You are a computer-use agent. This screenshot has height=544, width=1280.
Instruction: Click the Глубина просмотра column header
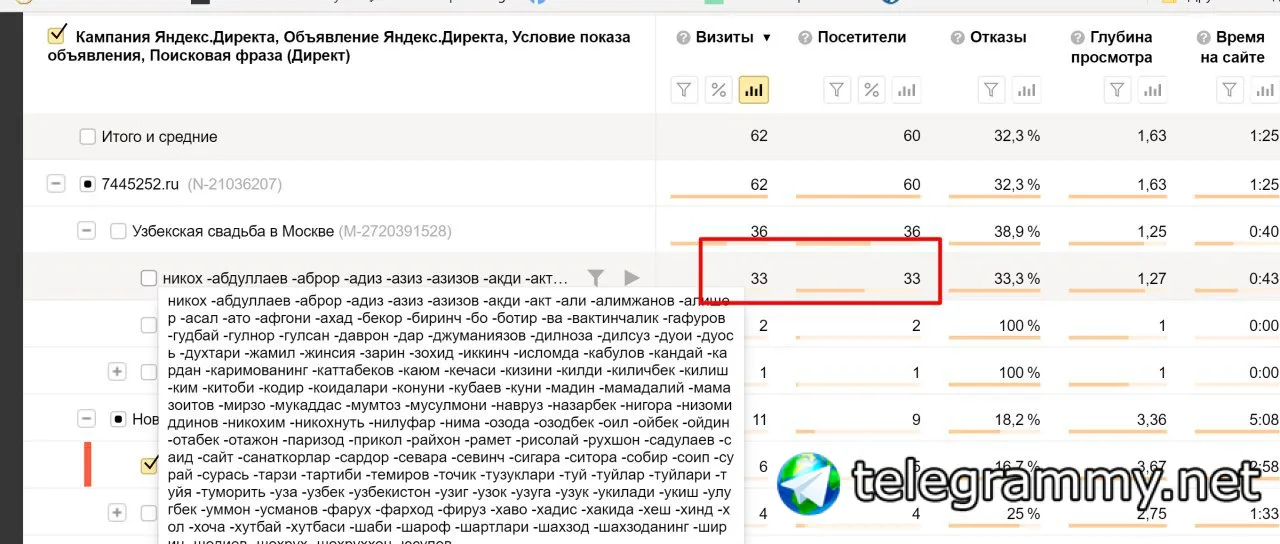[x=1112, y=47]
